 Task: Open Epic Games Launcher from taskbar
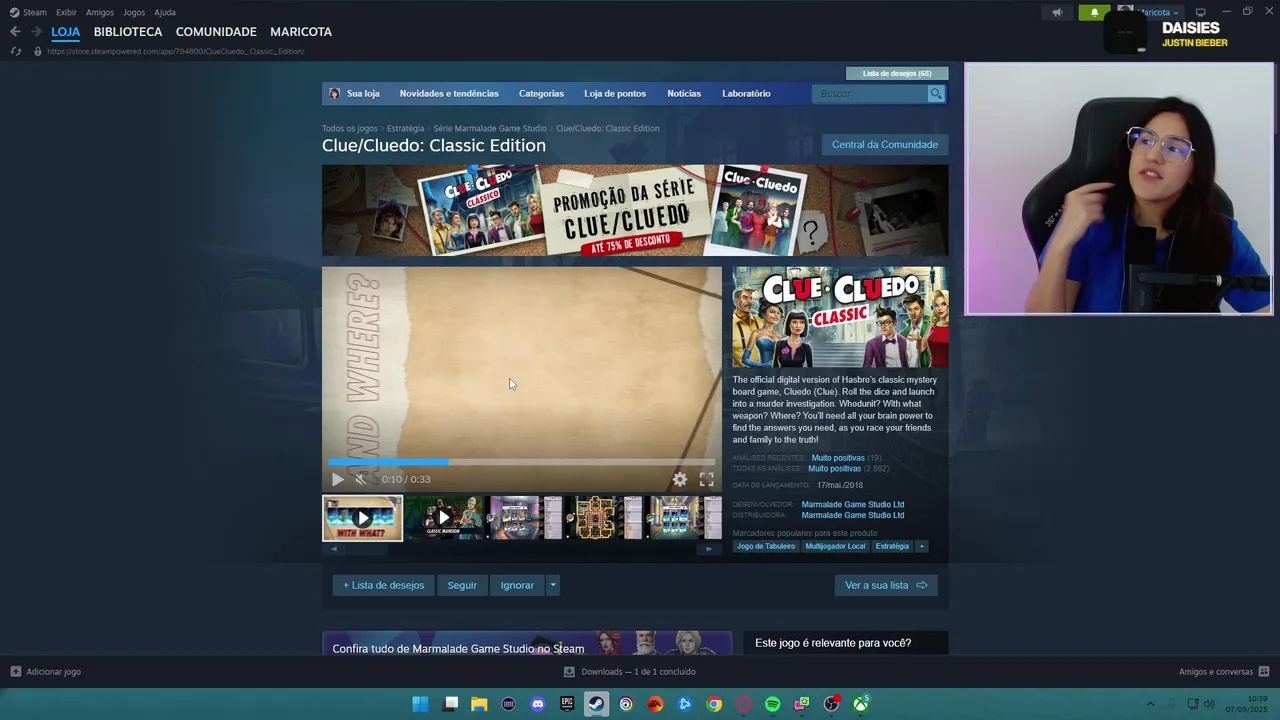tap(567, 704)
